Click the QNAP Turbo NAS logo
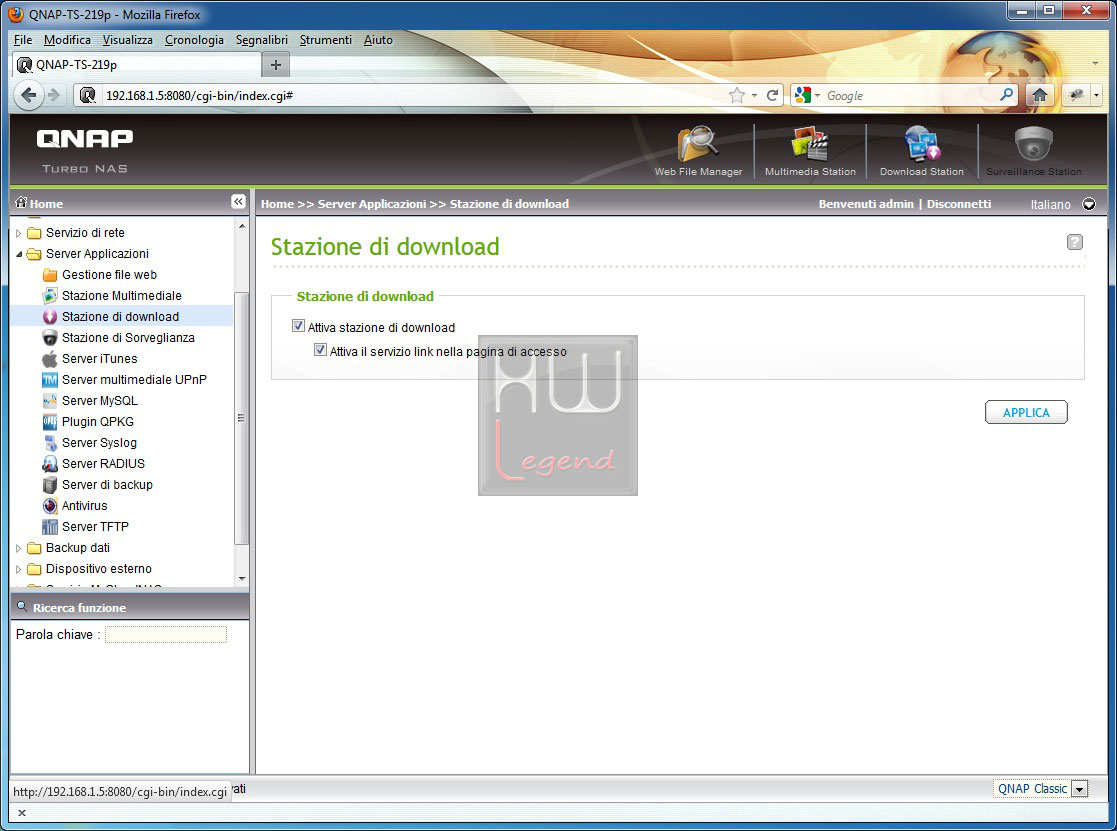The height and width of the screenshot is (831, 1117). coord(85,151)
